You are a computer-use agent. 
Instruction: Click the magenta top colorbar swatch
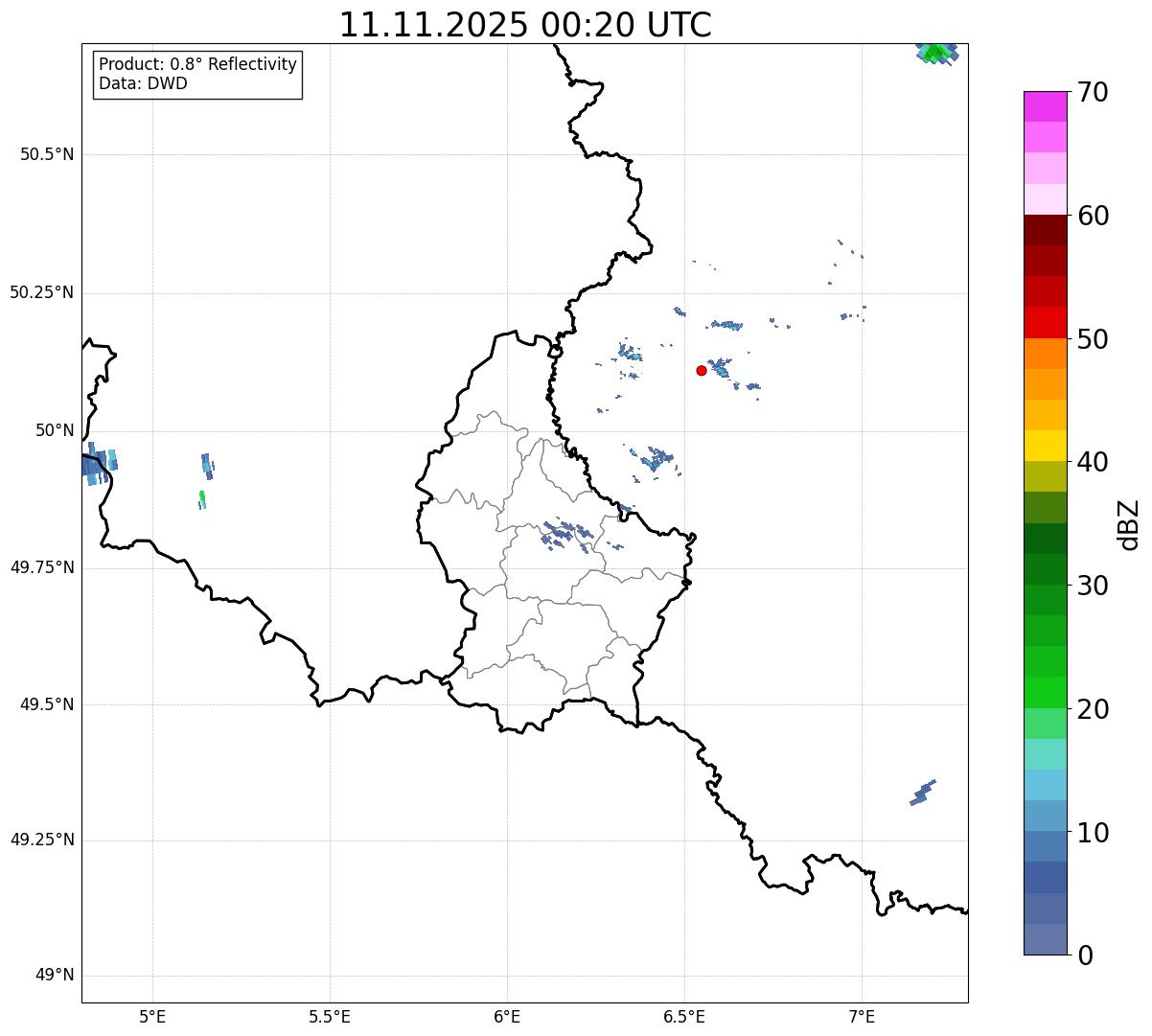point(1045,106)
